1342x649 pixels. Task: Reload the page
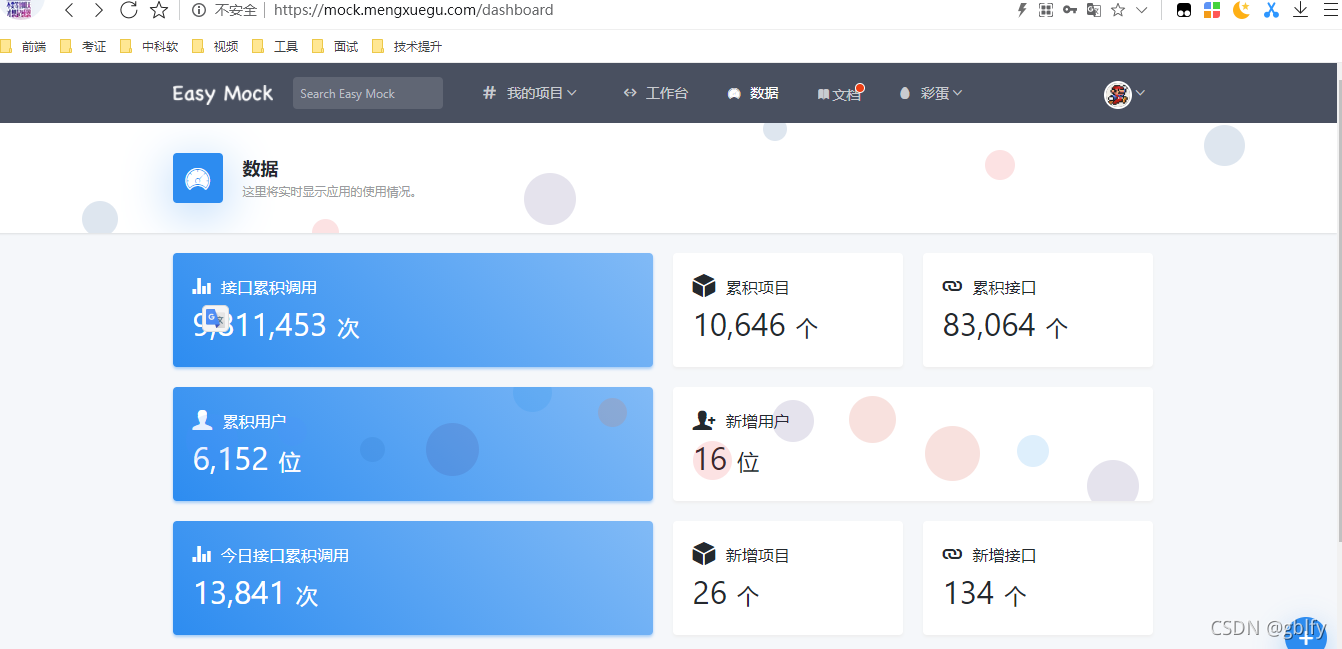point(128,10)
